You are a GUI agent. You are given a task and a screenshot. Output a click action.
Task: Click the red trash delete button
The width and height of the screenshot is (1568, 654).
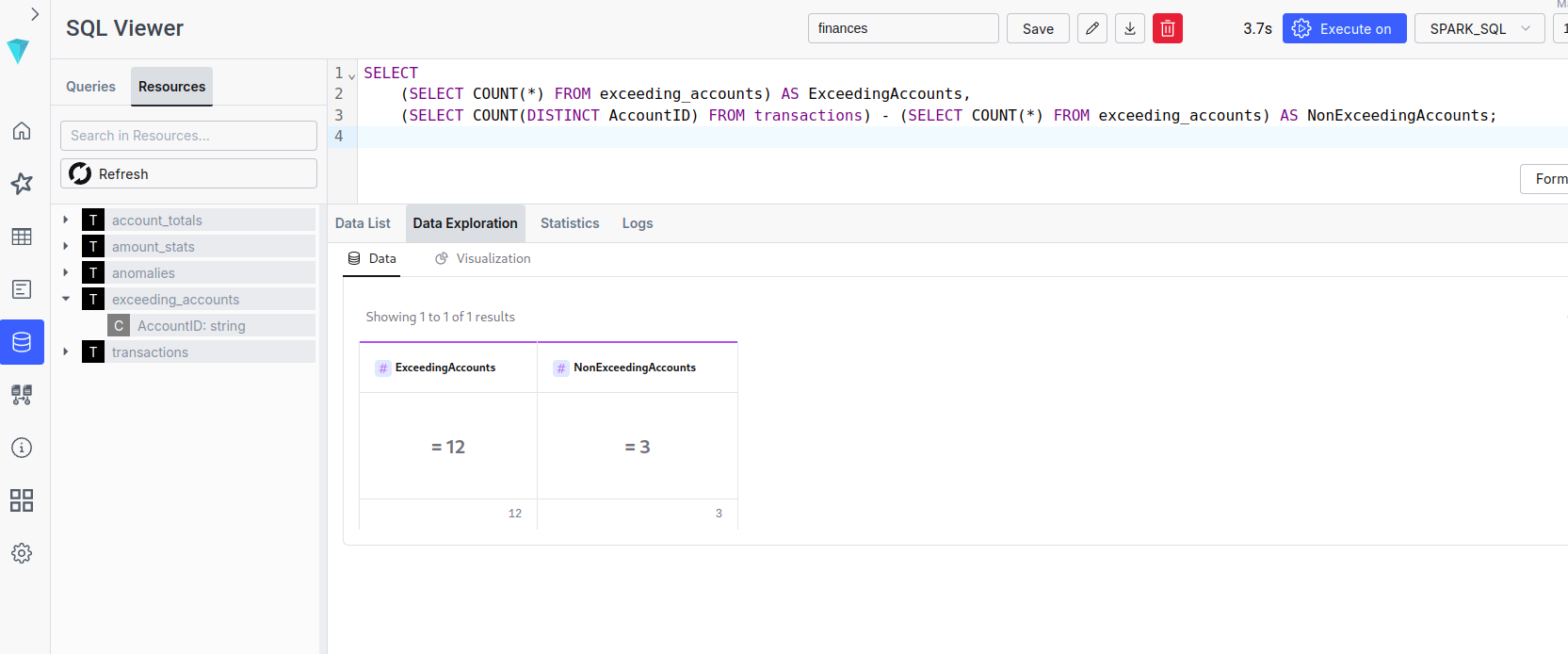coord(1168,28)
